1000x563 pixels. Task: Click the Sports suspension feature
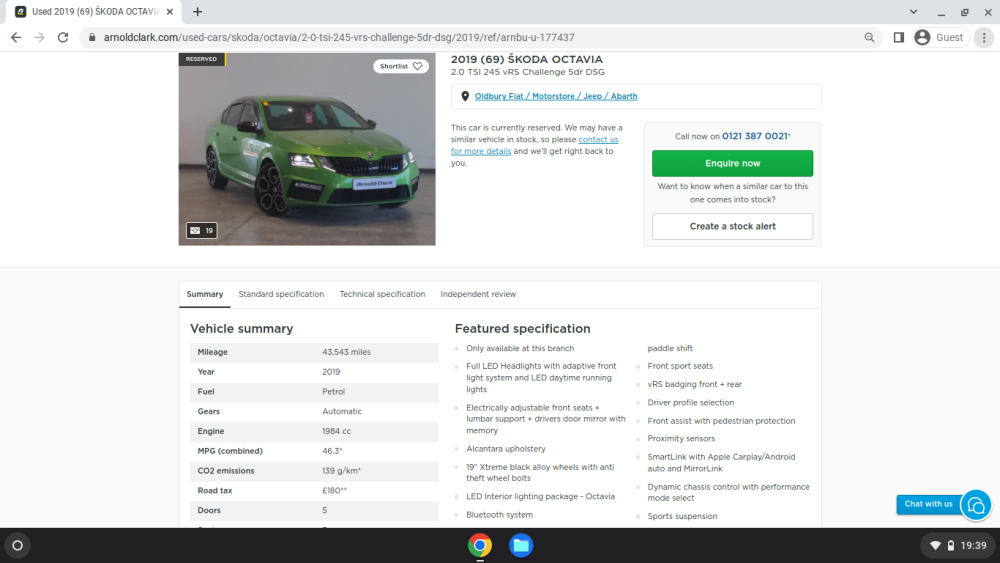click(682, 516)
